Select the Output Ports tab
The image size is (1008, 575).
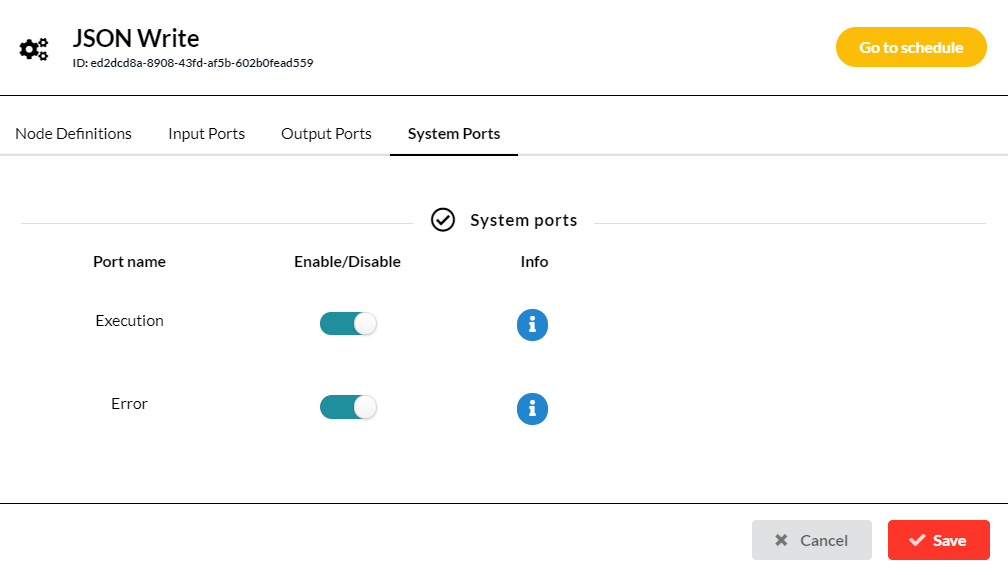[x=326, y=134]
